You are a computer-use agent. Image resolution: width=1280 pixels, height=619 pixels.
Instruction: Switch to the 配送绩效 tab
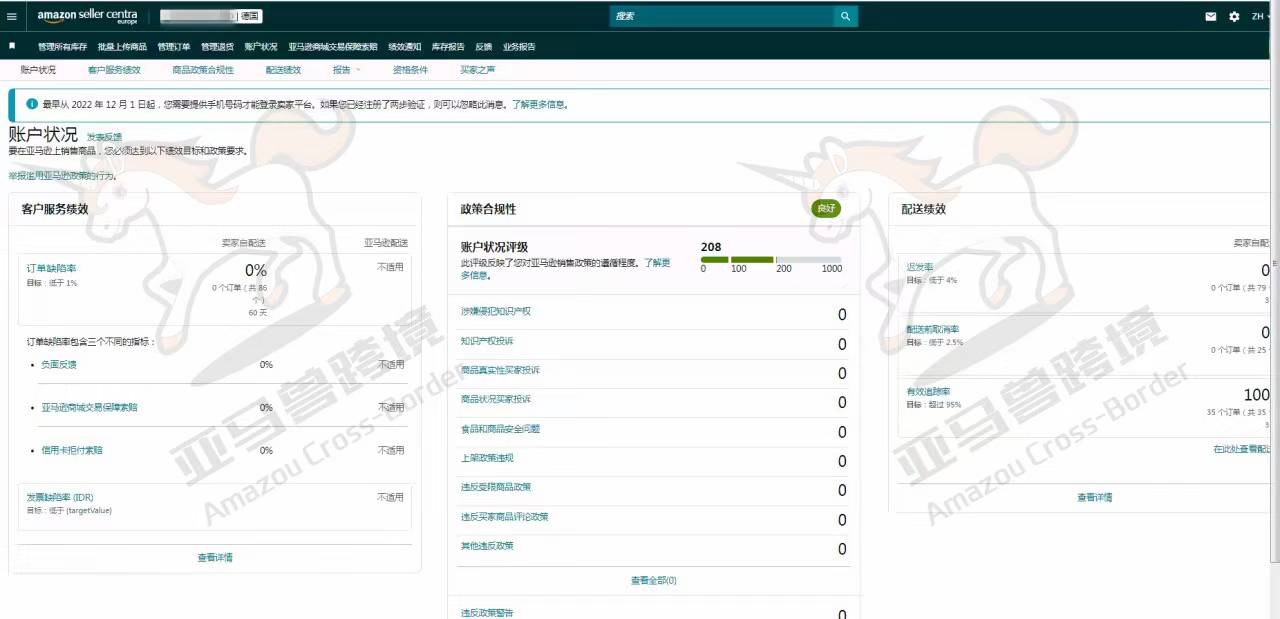(283, 70)
